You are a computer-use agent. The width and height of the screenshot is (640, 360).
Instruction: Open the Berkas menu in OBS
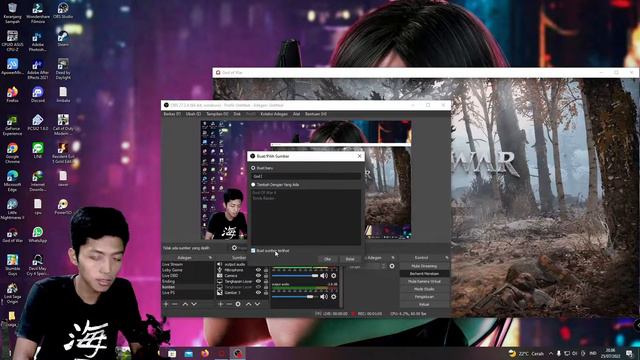pos(172,114)
